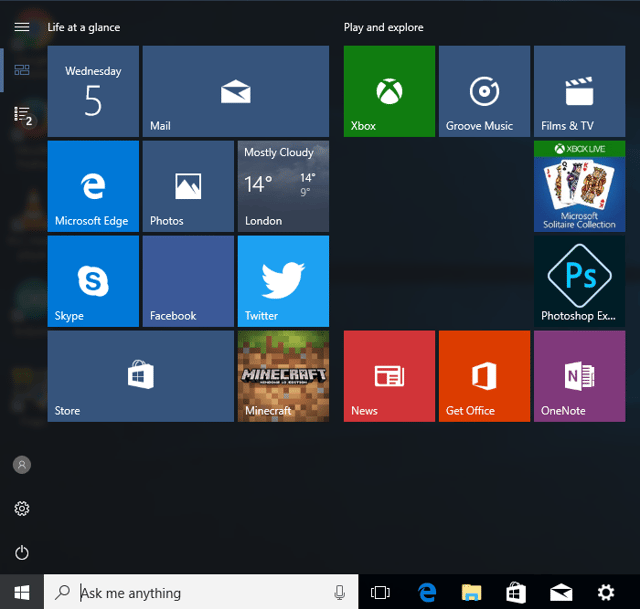Click the Windows Start button
Image resolution: width=640 pixels, height=609 pixels.
click(22, 592)
